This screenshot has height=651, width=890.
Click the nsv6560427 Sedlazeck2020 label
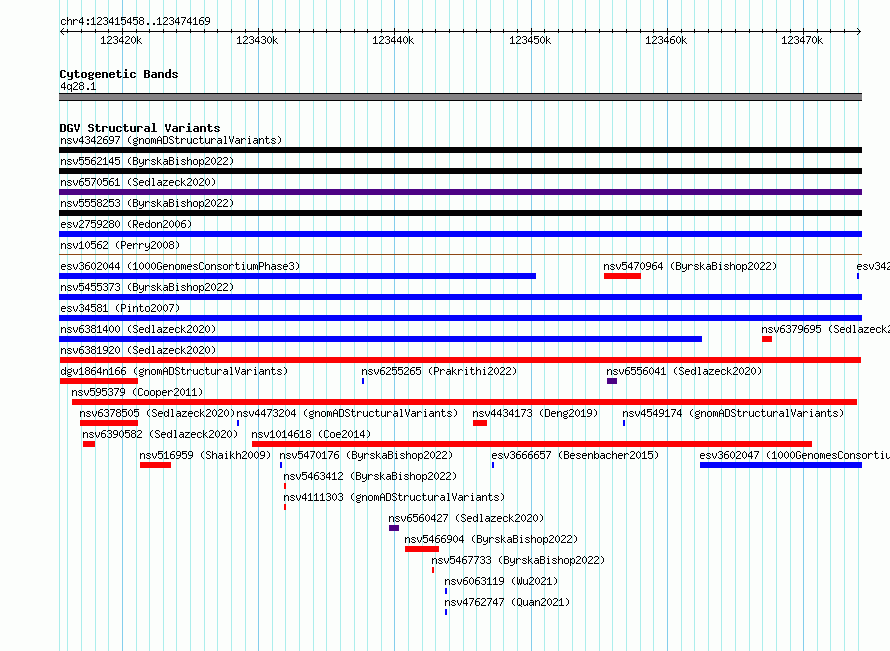point(466,518)
